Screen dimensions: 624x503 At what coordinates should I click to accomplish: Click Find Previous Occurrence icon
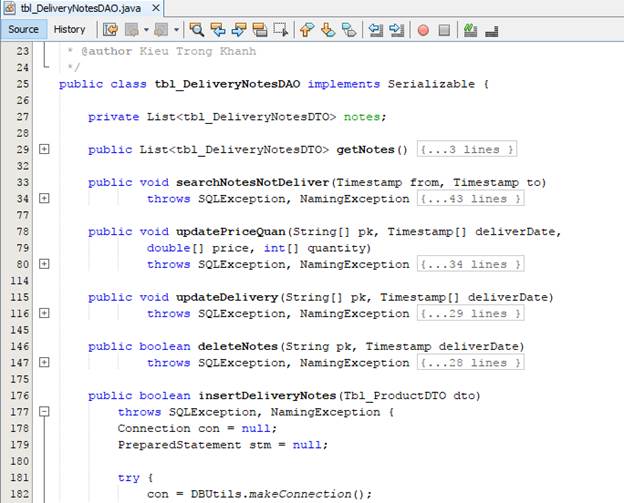(x=218, y=29)
